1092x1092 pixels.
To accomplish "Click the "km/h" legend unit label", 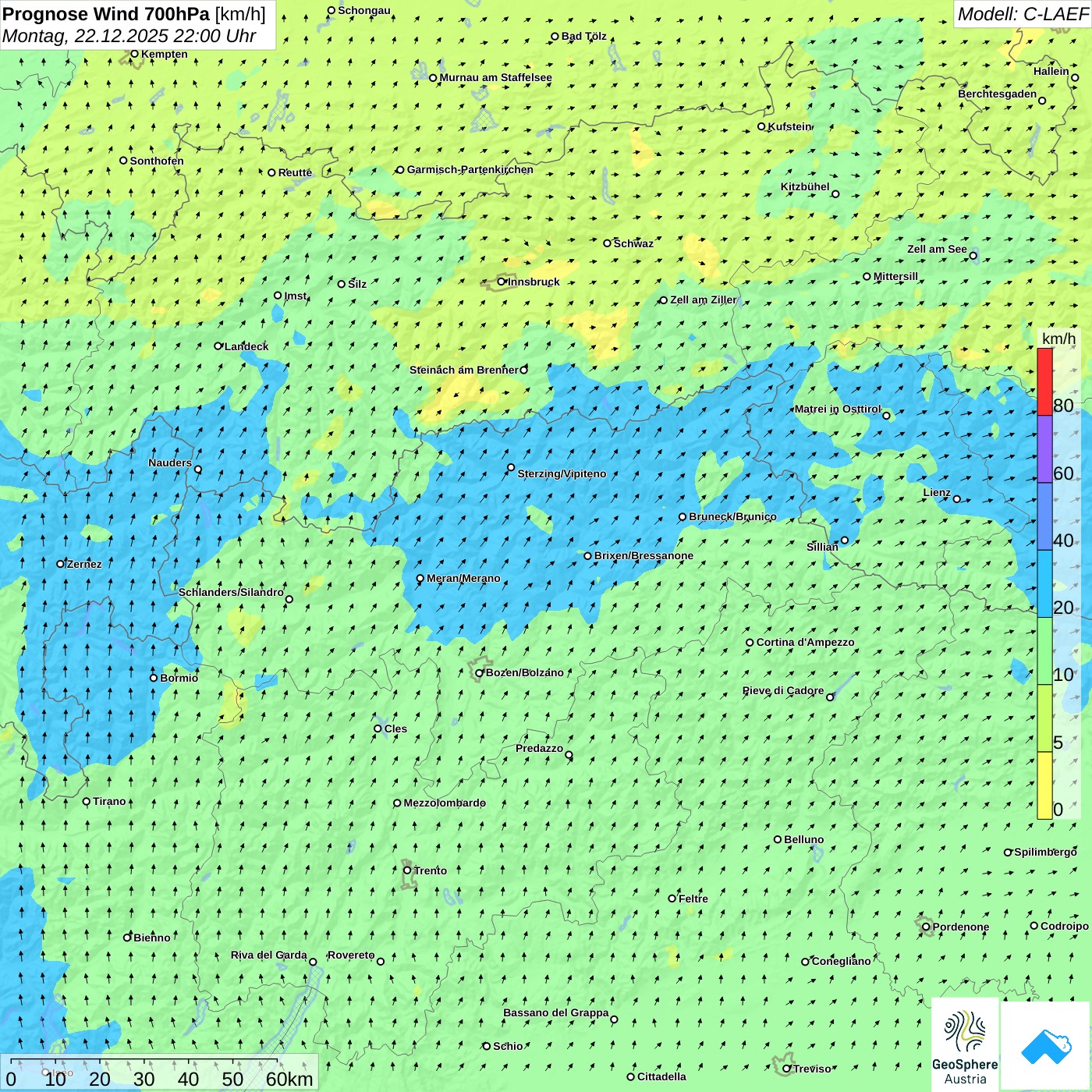I will pyautogui.click(x=1058, y=339).
